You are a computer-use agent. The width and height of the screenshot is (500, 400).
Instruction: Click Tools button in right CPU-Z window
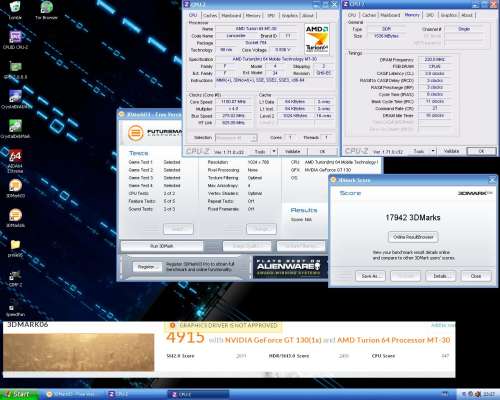(419, 151)
